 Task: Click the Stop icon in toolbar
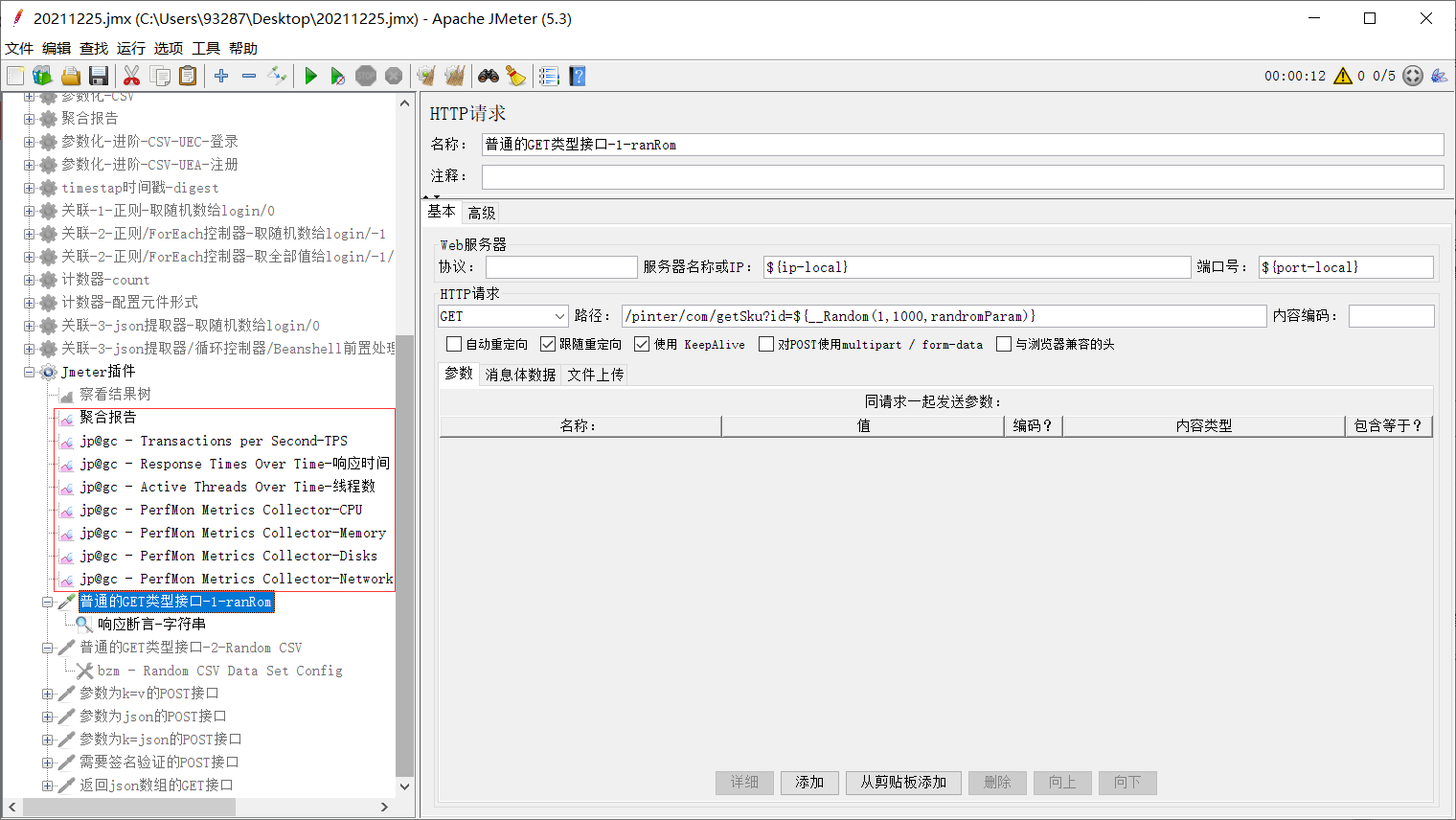pyautogui.click(x=366, y=76)
